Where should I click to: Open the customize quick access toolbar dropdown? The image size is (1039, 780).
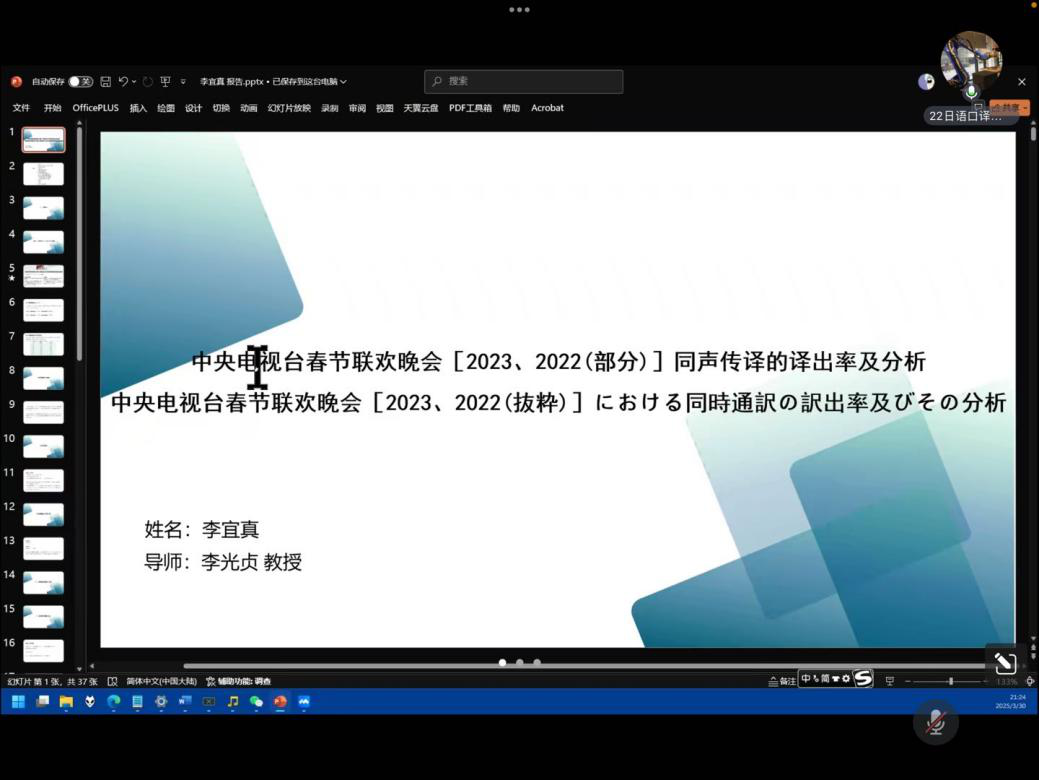pos(183,82)
